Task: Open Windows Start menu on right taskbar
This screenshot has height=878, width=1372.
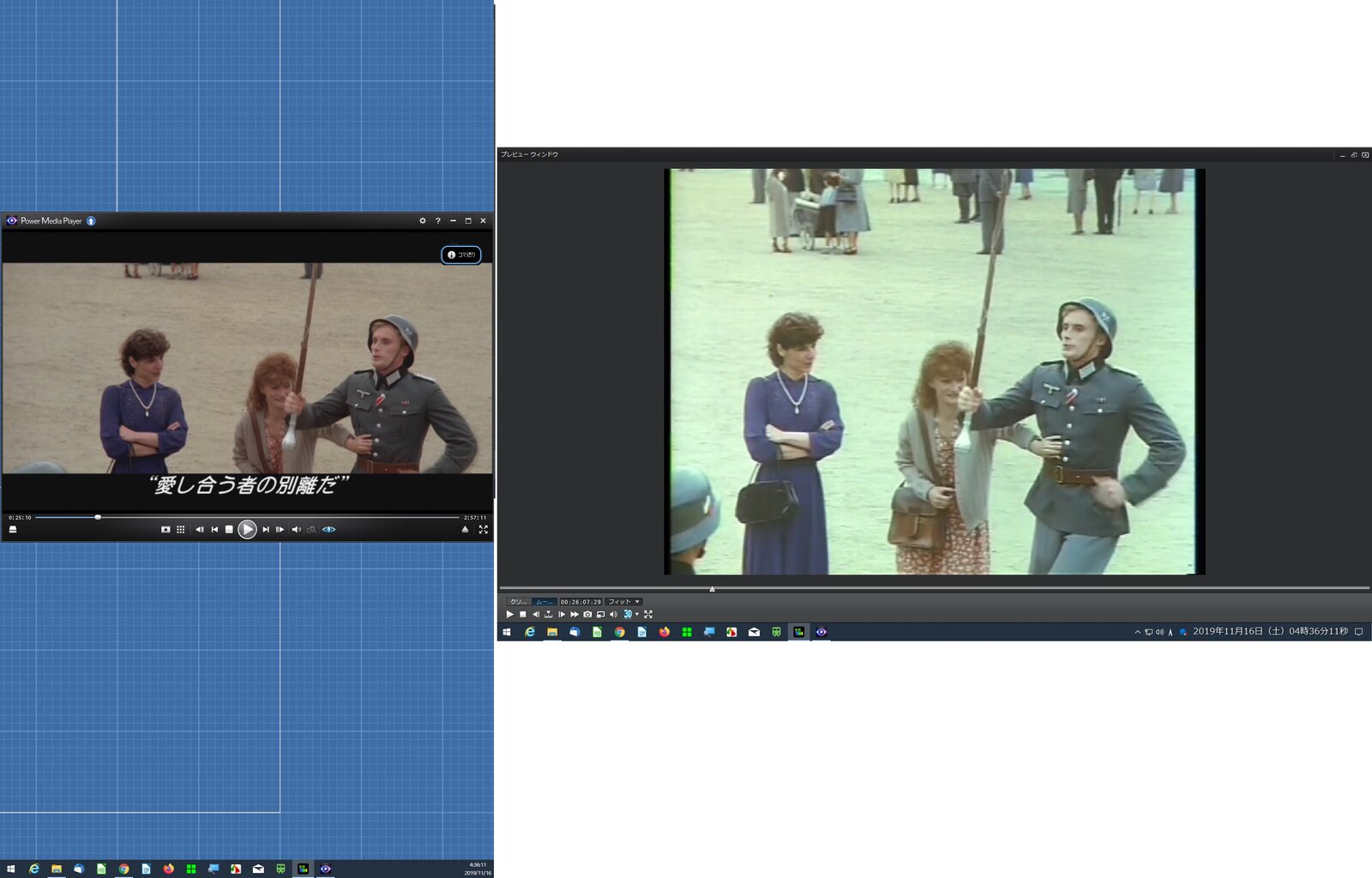Action: click(x=507, y=632)
